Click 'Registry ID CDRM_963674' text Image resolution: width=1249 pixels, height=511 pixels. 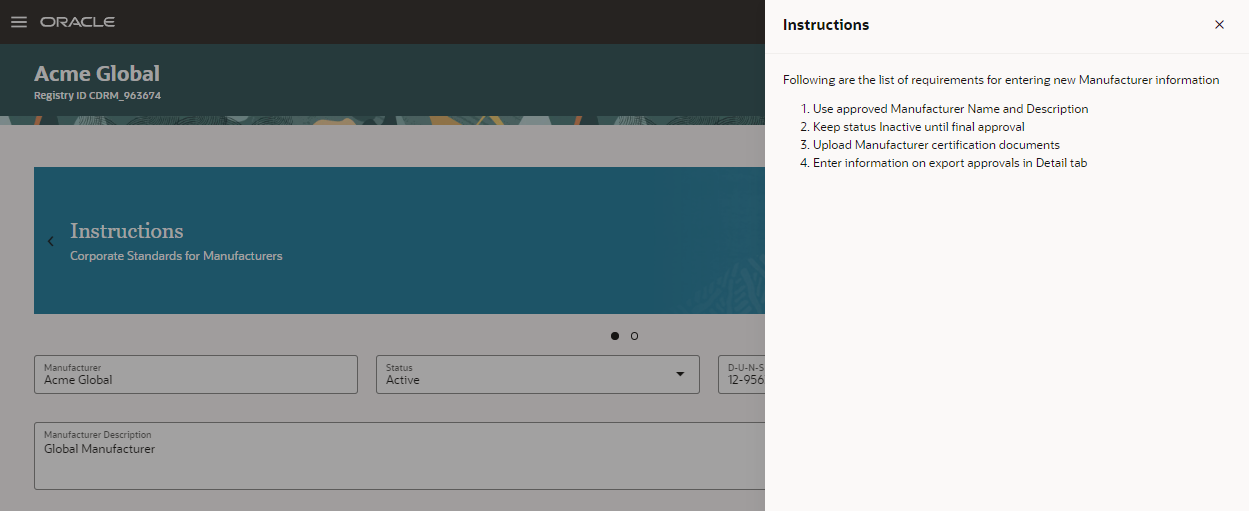[97, 96]
